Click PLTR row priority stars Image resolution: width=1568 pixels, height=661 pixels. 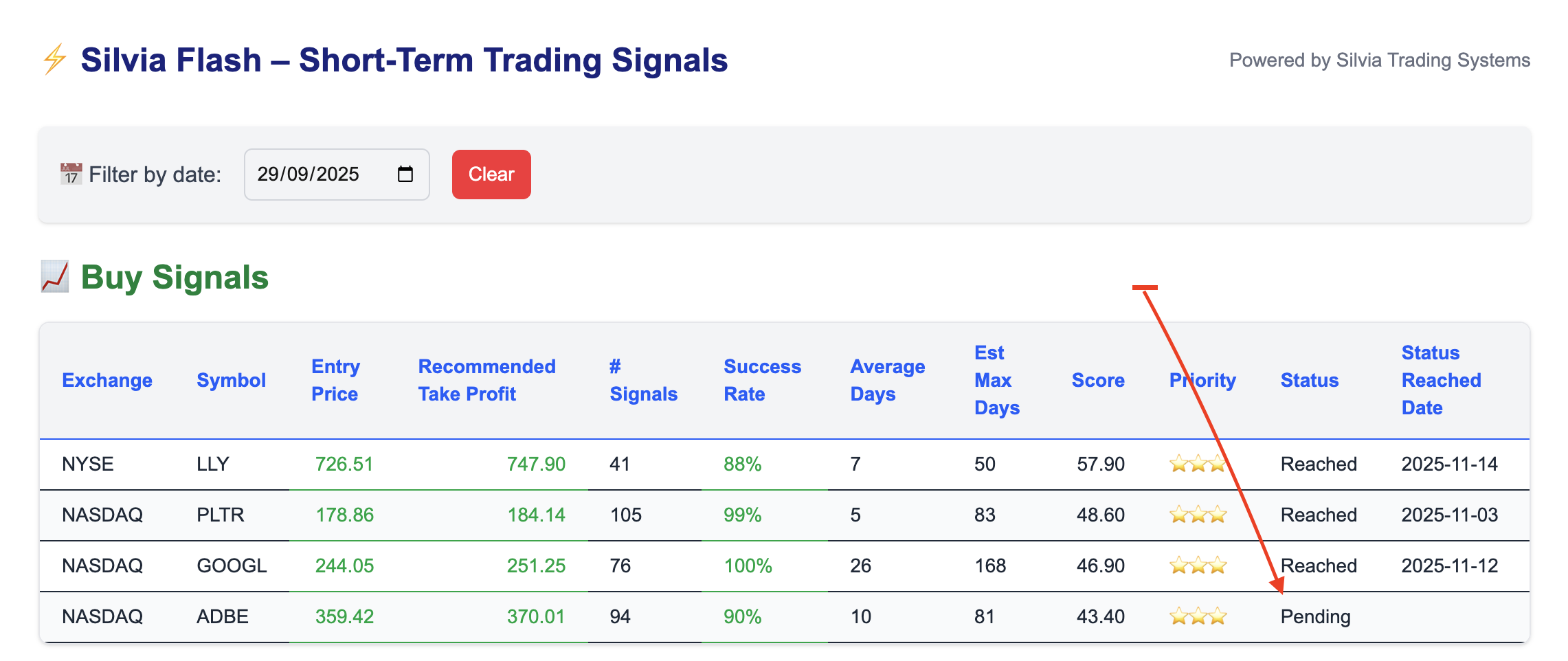(1198, 515)
